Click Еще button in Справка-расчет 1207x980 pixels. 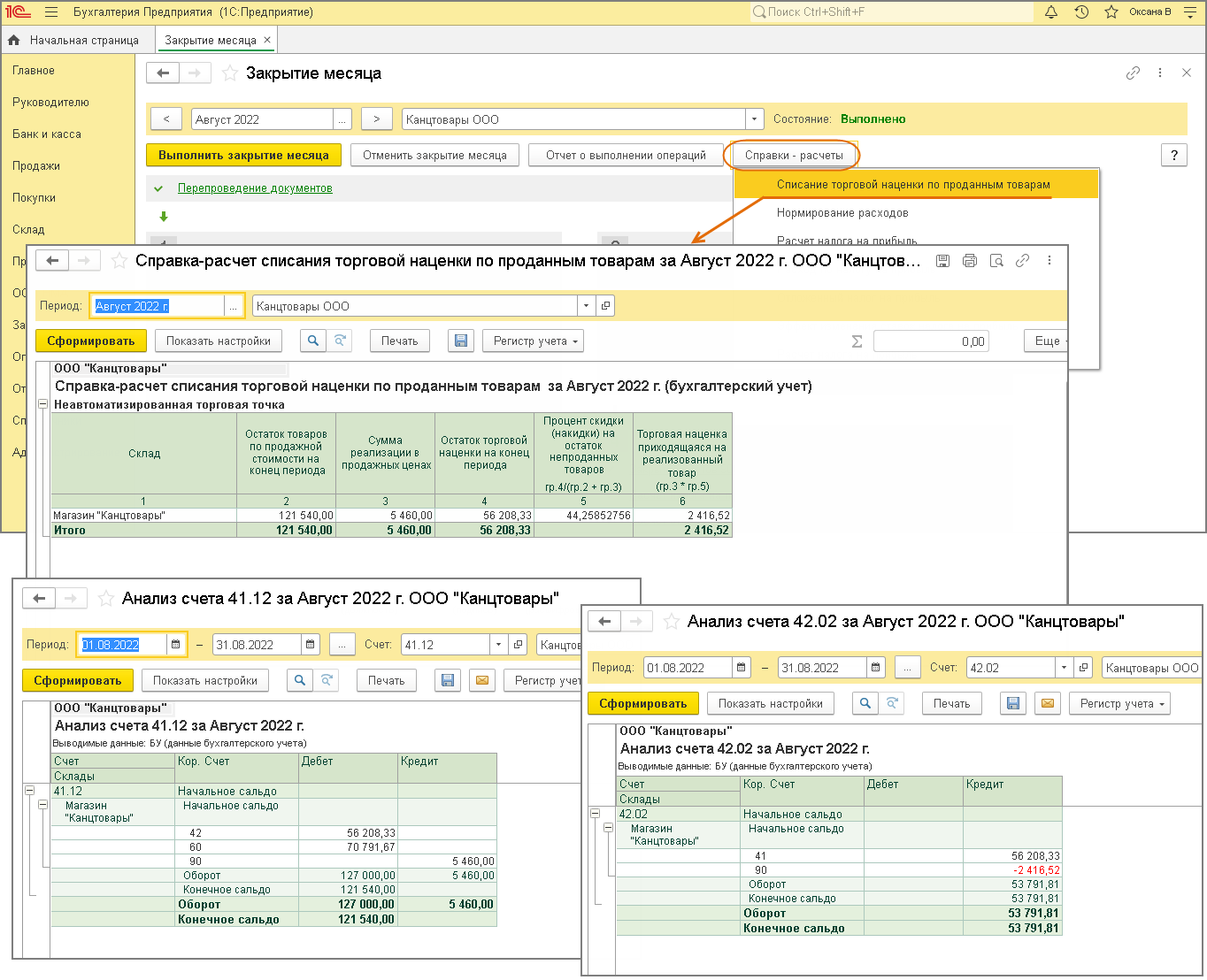click(x=1048, y=341)
